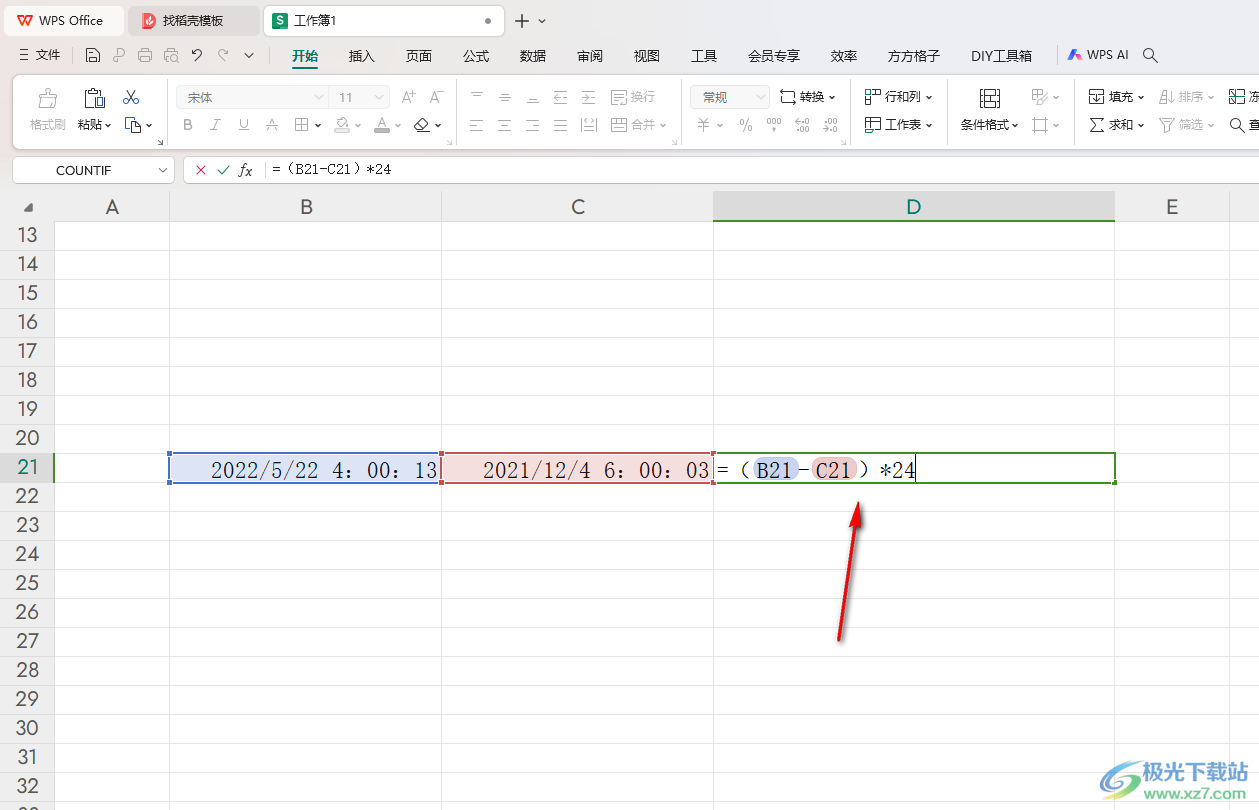1259x810 pixels.
Task: Open the Fill (填充) button
Action: 1117,97
